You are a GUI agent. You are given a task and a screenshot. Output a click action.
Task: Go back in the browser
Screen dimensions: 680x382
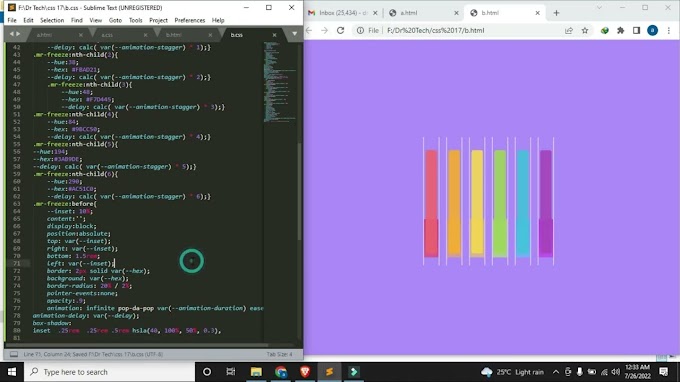(x=309, y=30)
